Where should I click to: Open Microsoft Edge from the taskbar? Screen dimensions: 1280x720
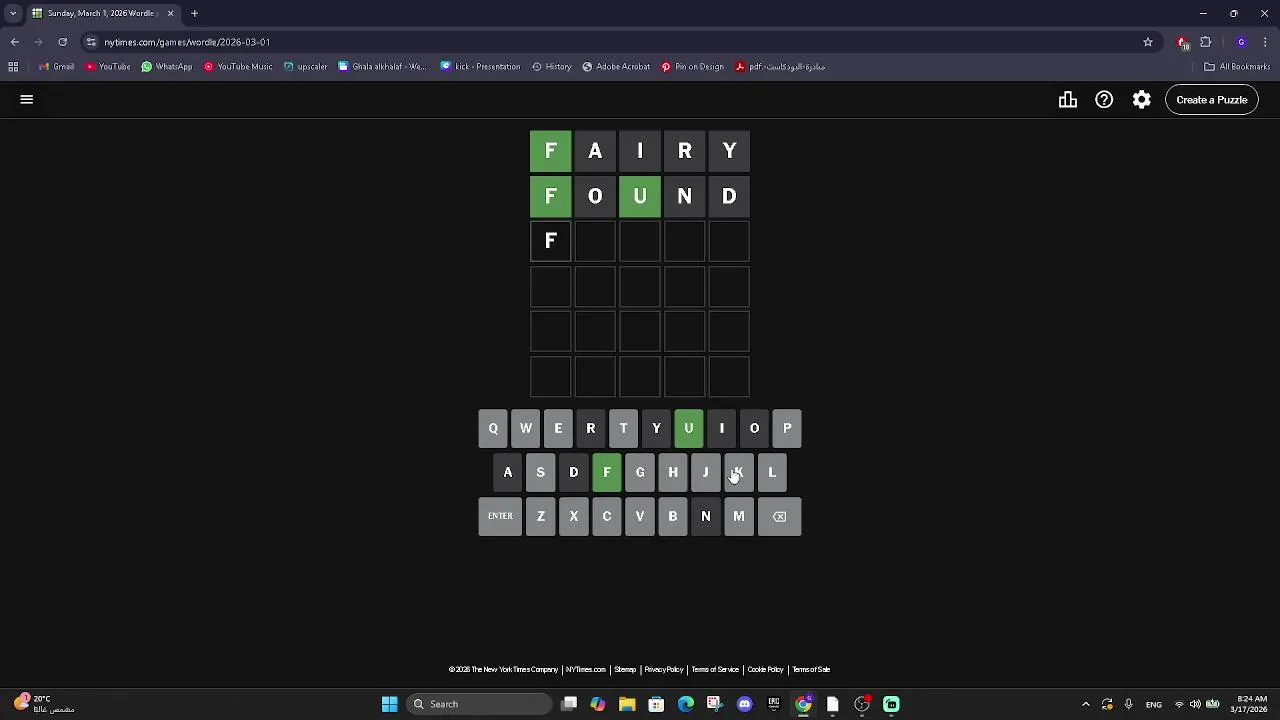click(685, 704)
